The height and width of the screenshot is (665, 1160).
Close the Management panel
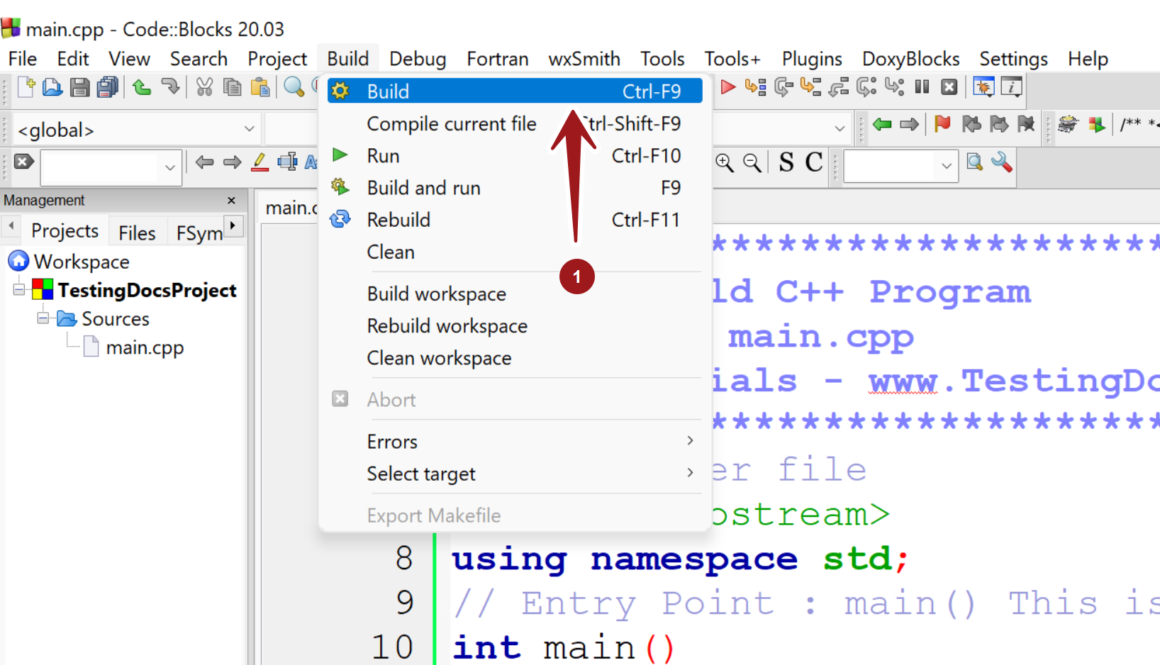[232, 201]
